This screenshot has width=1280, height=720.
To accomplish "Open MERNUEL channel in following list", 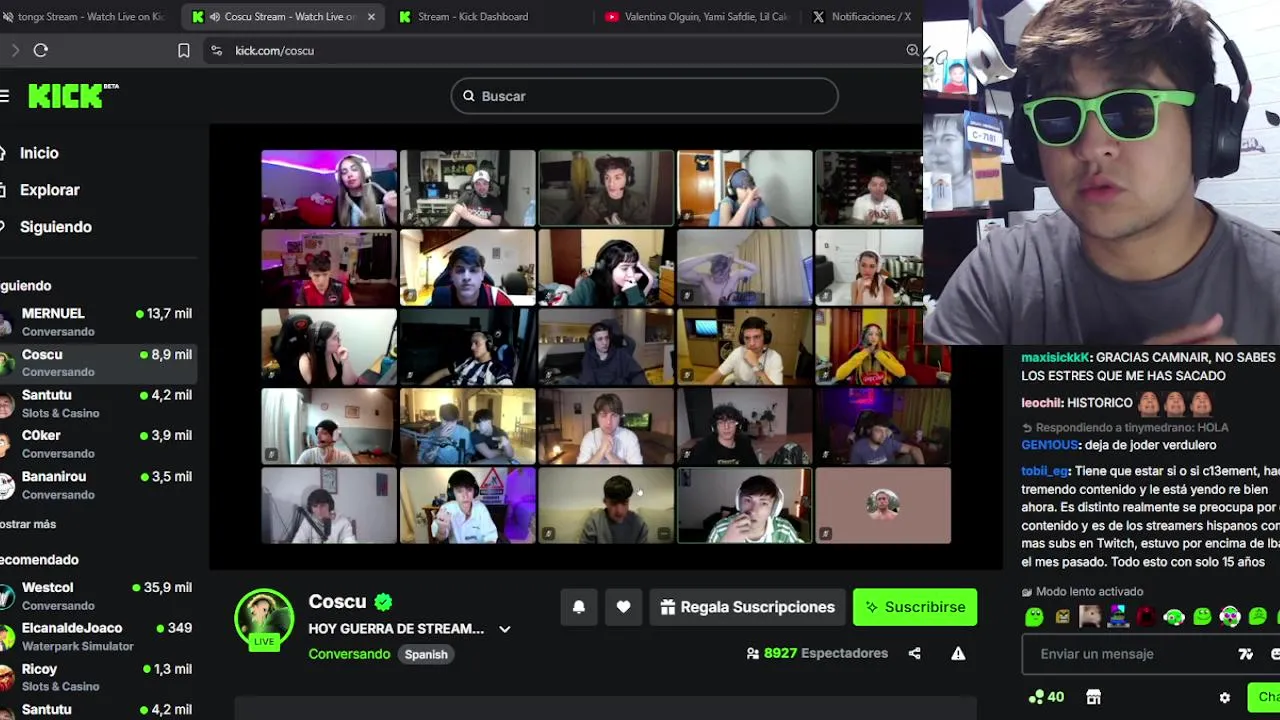I will 98,322.
